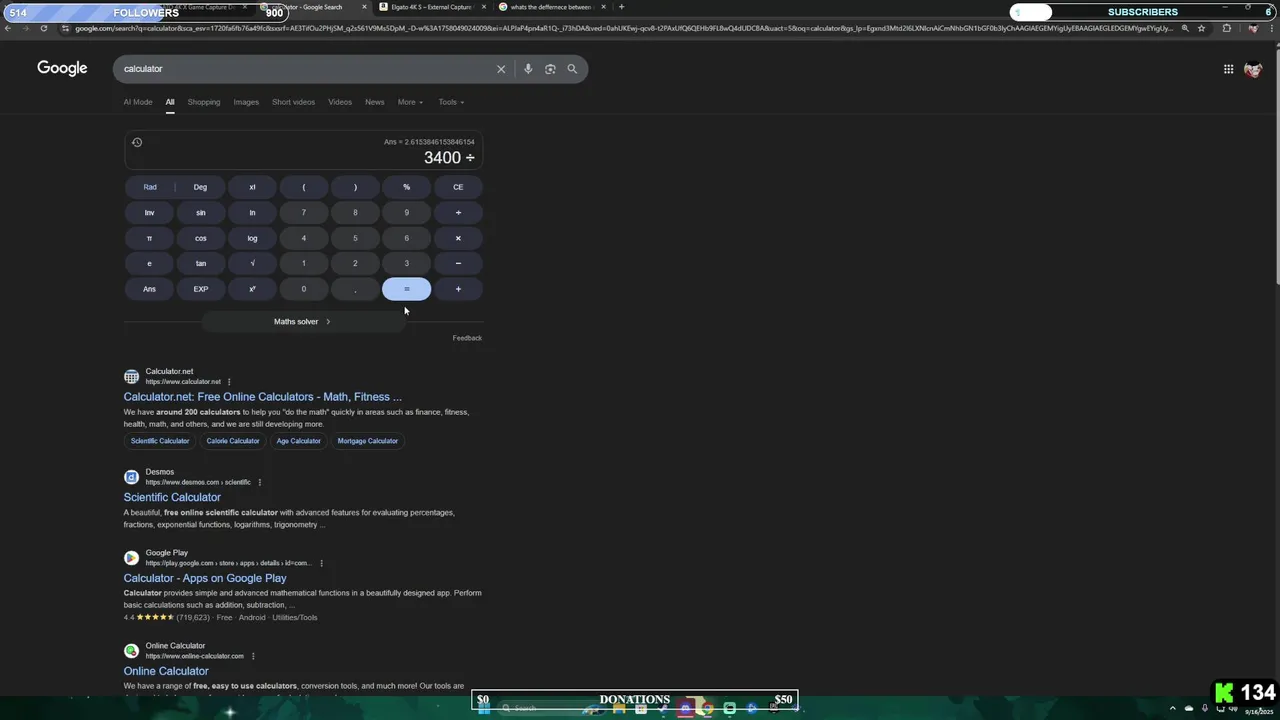Viewport: 1280px width, 720px height.
Task: Click the plus key
Action: 458,289
